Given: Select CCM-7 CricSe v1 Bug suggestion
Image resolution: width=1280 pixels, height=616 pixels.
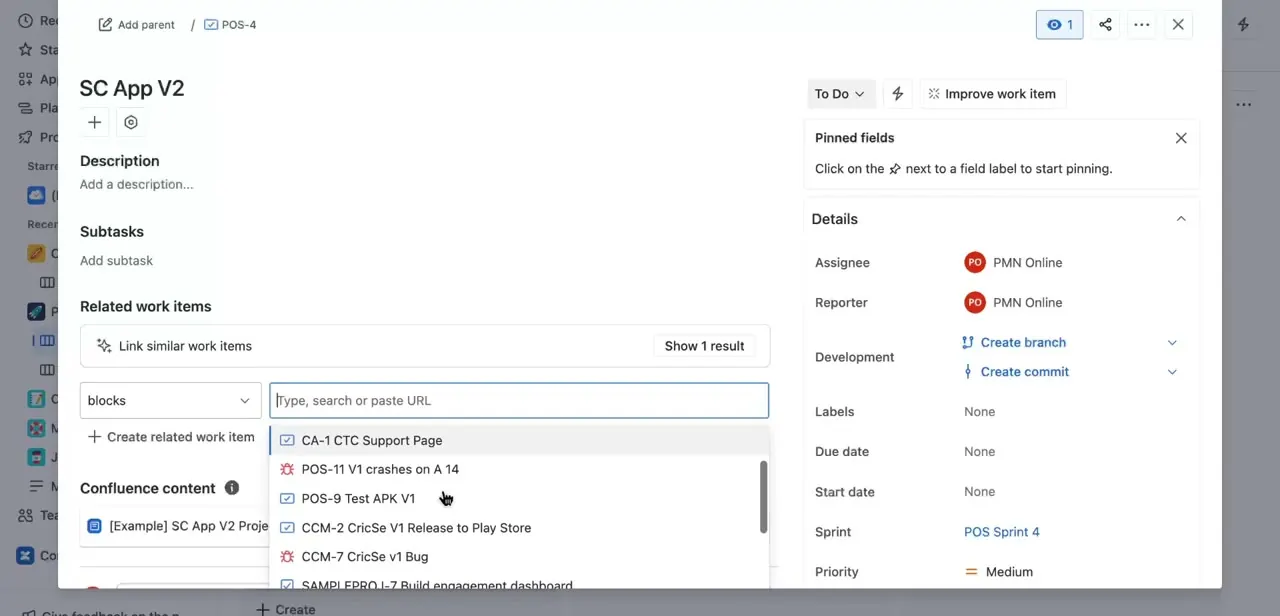Looking at the screenshot, I should click(x=515, y=556).
